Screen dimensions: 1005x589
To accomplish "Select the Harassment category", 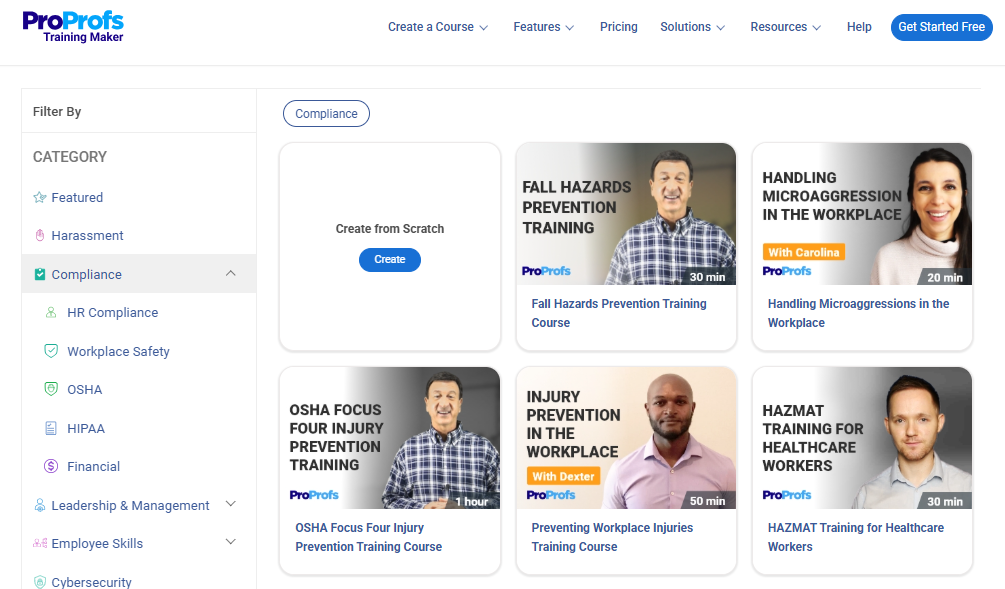I will coord(87,235).
